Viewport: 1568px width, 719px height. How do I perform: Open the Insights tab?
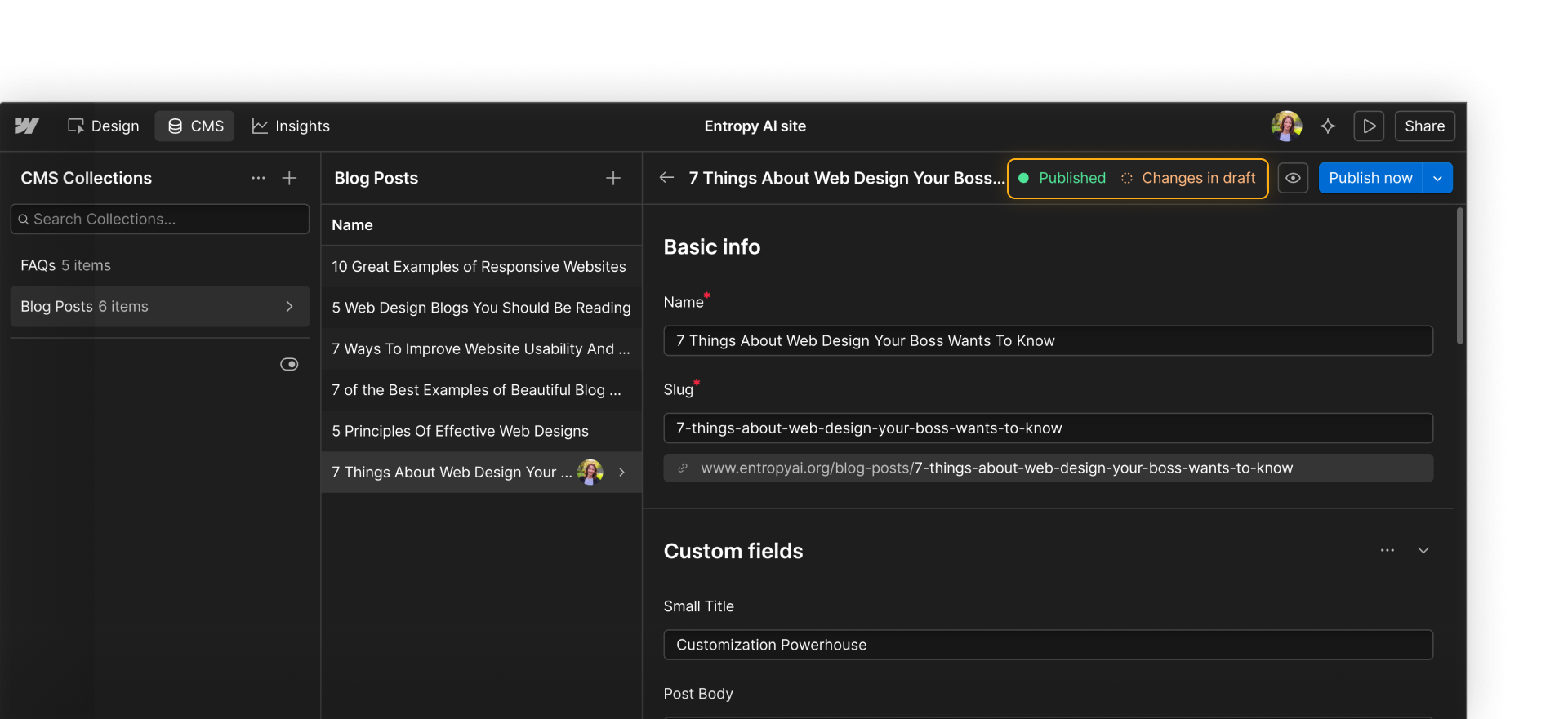click(x=291, y=126)
